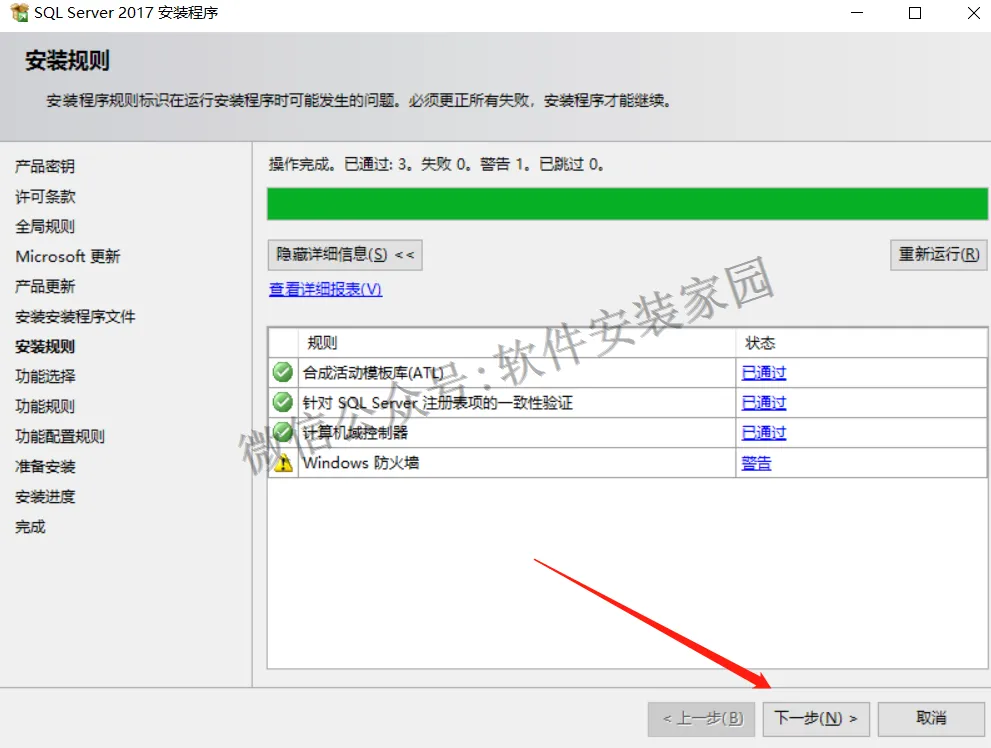Click the green completed progress bar
This screenshot has height=748, width=991.
627,203
